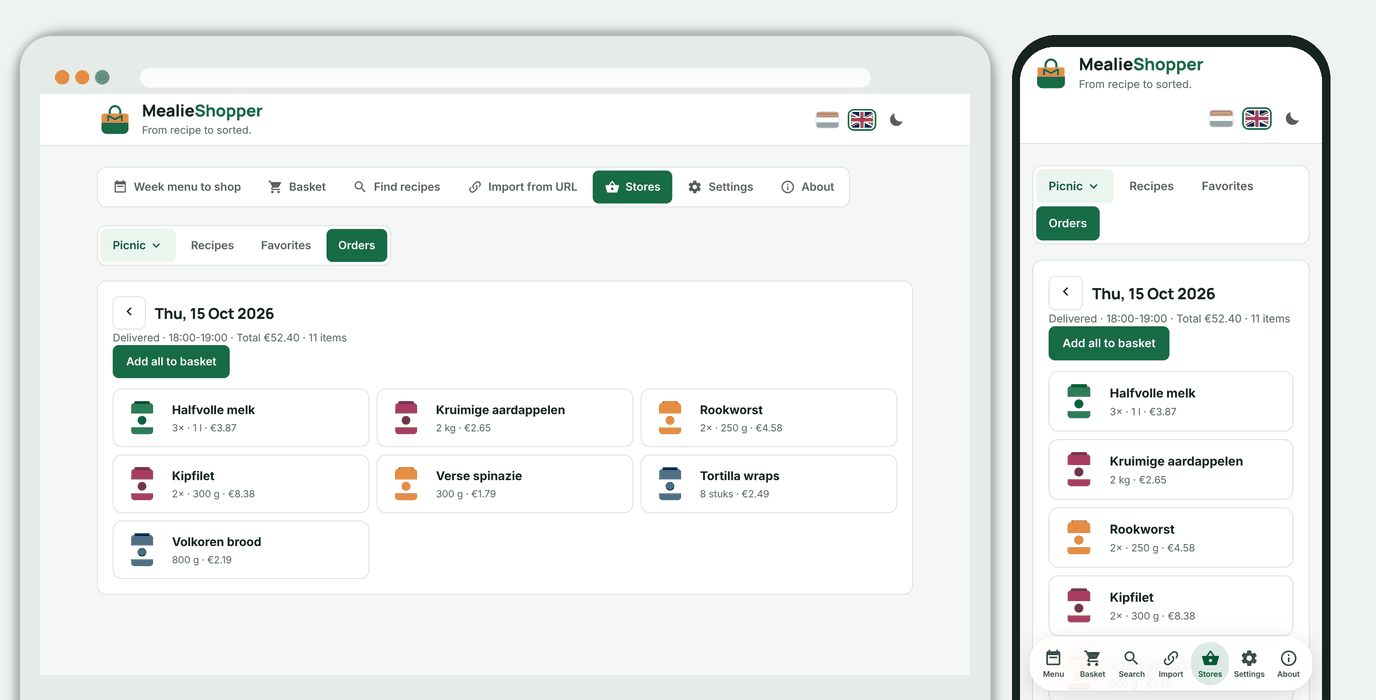Screen dimensions: 1376x700
Task: Toggle dark mode moon icon in desktop window
Action: (x=896, y=120)
